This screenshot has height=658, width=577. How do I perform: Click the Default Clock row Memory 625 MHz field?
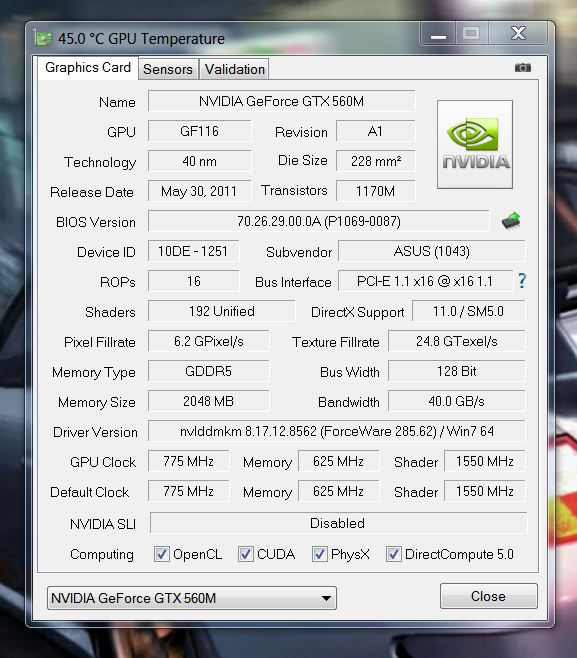coord(338,491)
